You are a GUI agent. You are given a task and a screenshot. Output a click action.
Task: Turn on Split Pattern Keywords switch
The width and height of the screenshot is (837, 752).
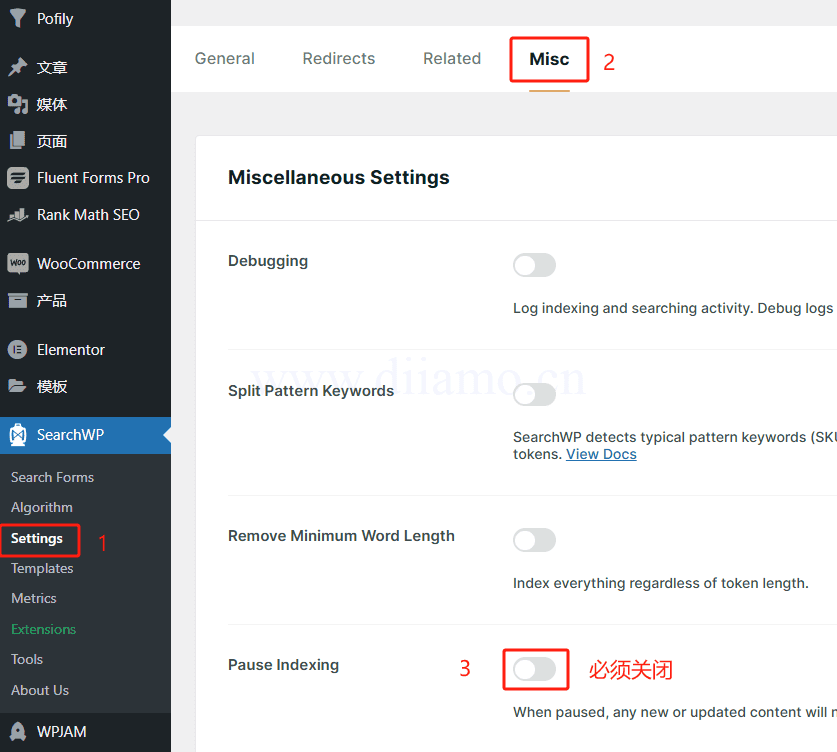tap(534, 394)
